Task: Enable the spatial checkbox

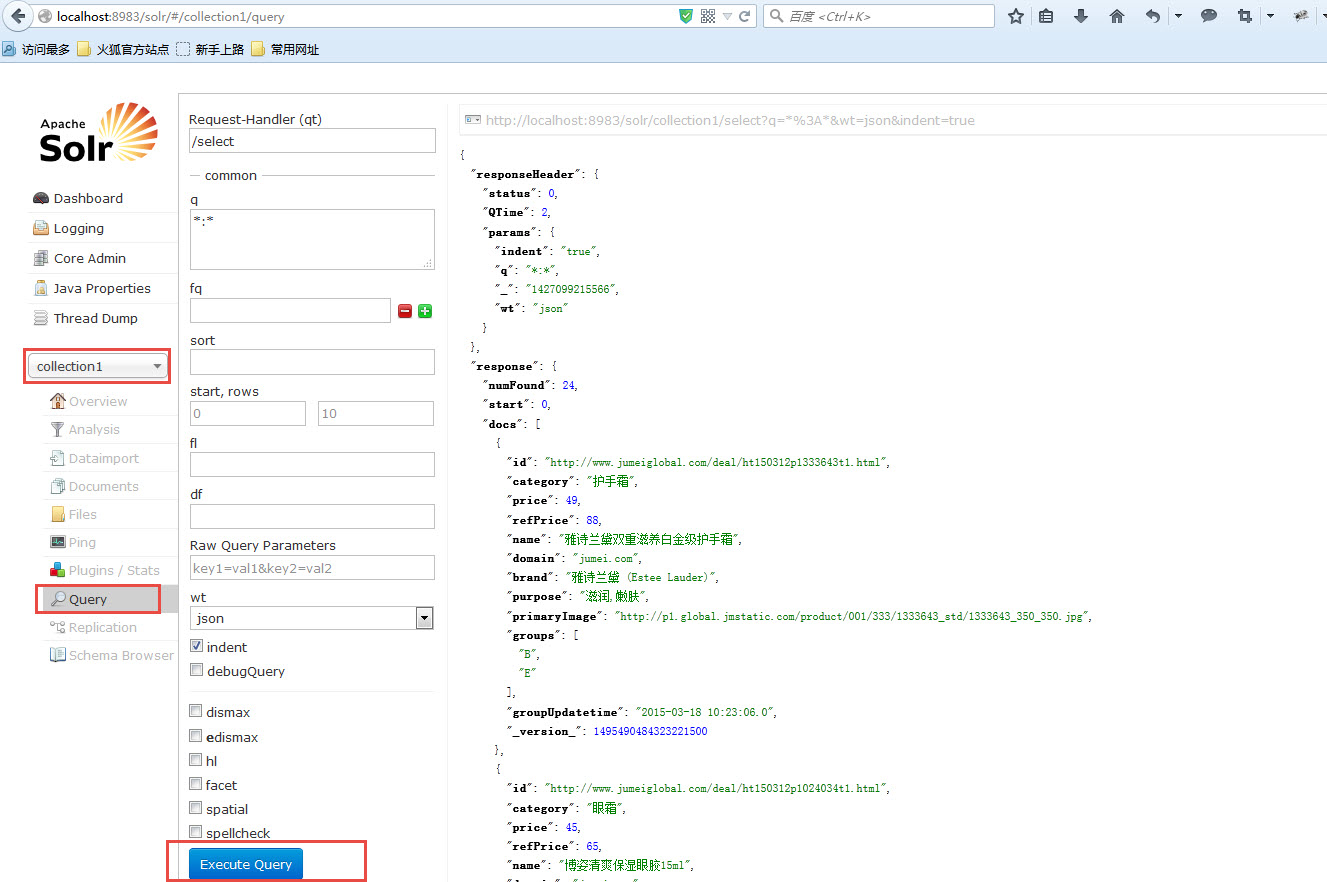Action: (196, 809)
